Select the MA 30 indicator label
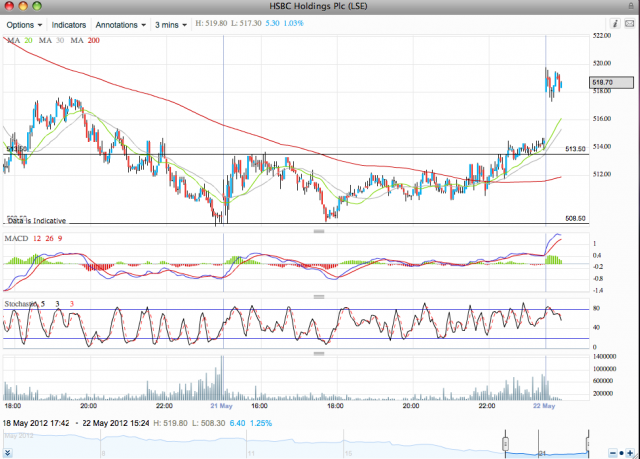This screenshot has width=640, height=459. (51, 40)
